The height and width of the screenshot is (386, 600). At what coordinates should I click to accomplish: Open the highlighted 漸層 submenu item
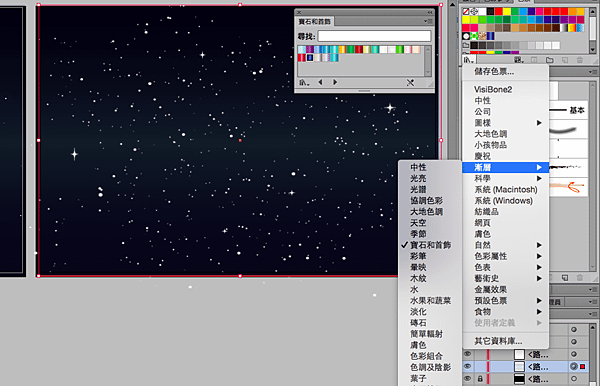click(x=505, y=167)
